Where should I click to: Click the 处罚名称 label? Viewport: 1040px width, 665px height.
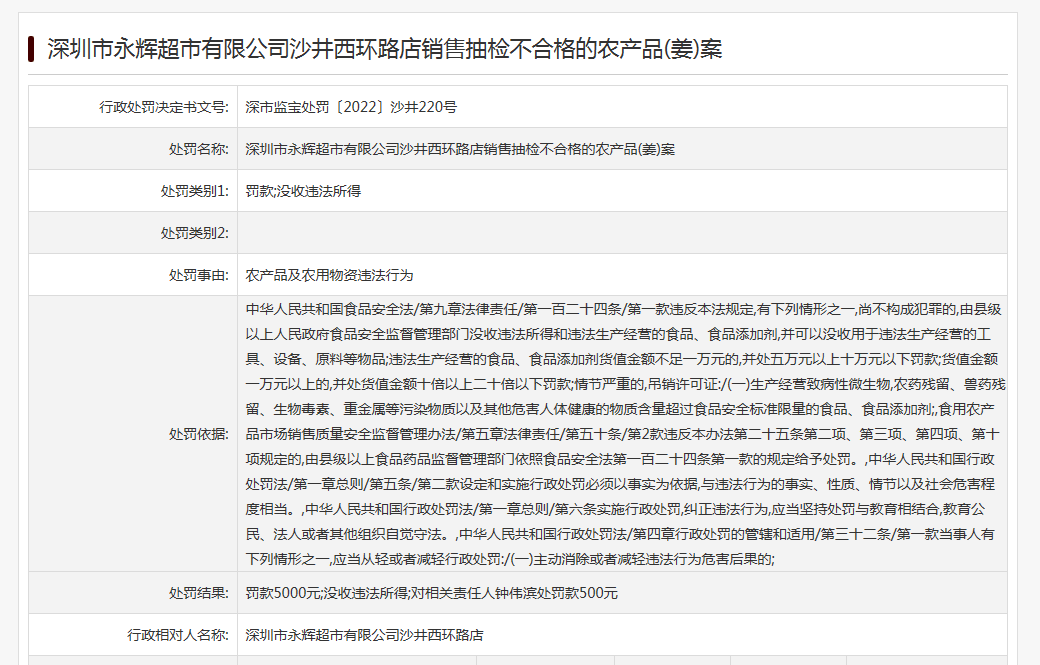198,149
